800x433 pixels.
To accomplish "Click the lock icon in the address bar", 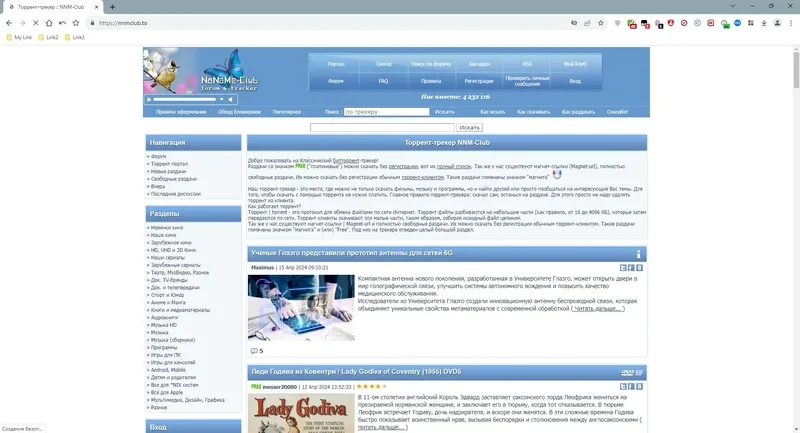I will point(92,23).
